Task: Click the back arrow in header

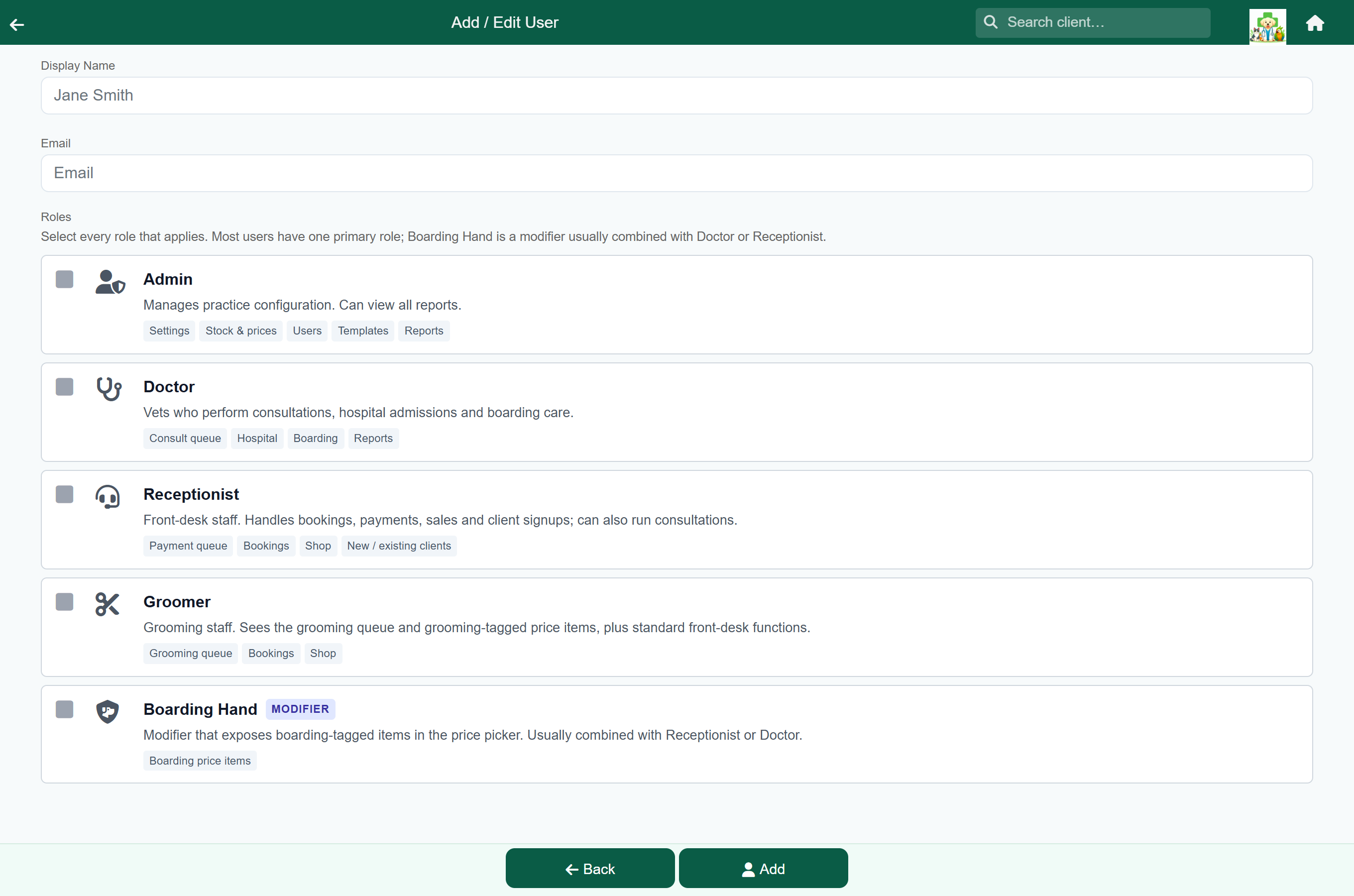Action: click(17, 24)
